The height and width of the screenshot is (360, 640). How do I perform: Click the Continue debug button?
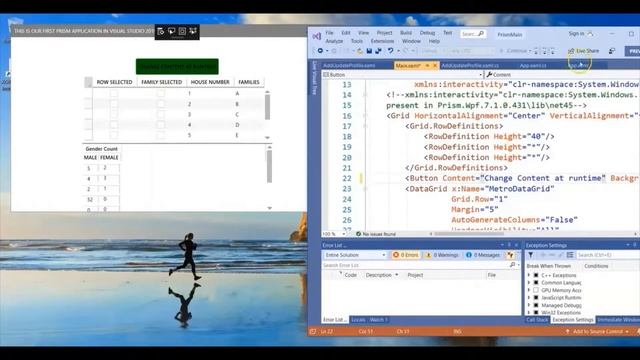513,51
